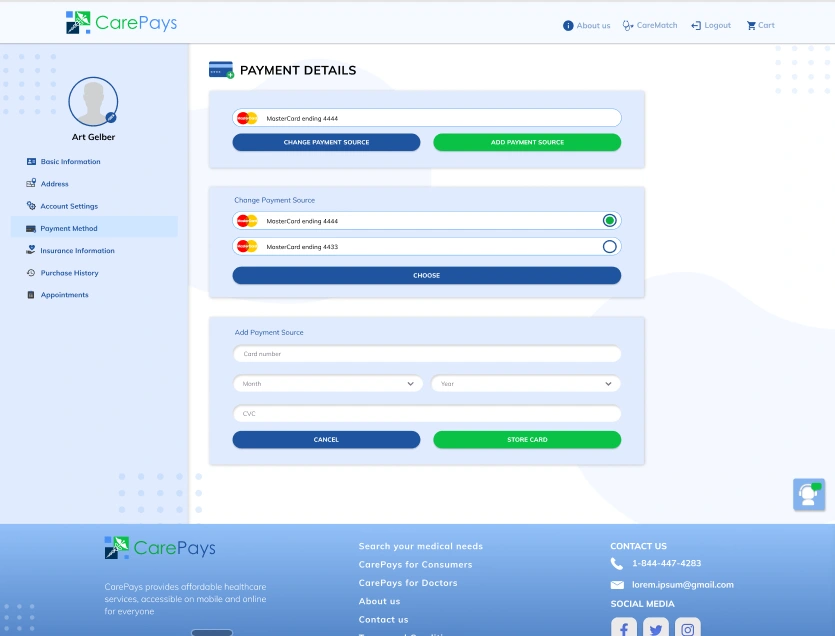Open the shopping Cart icon
835x636 pixels.
point(751,26)
